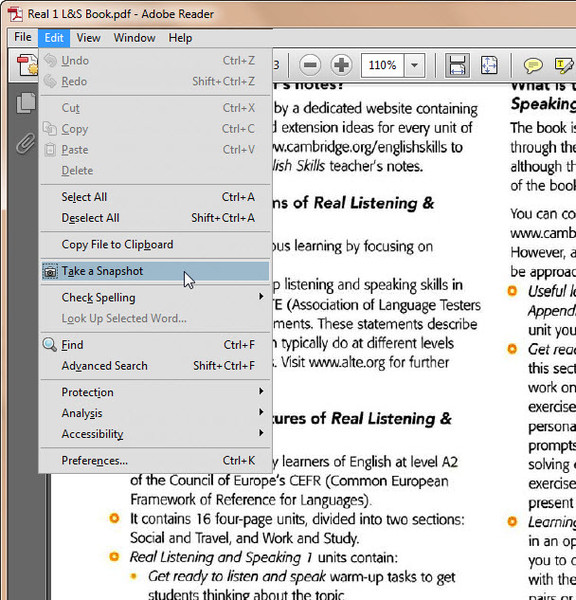Screen dimensions: 576x600
Task: Select Copy File to Clipboard
Action: (155, 245)
